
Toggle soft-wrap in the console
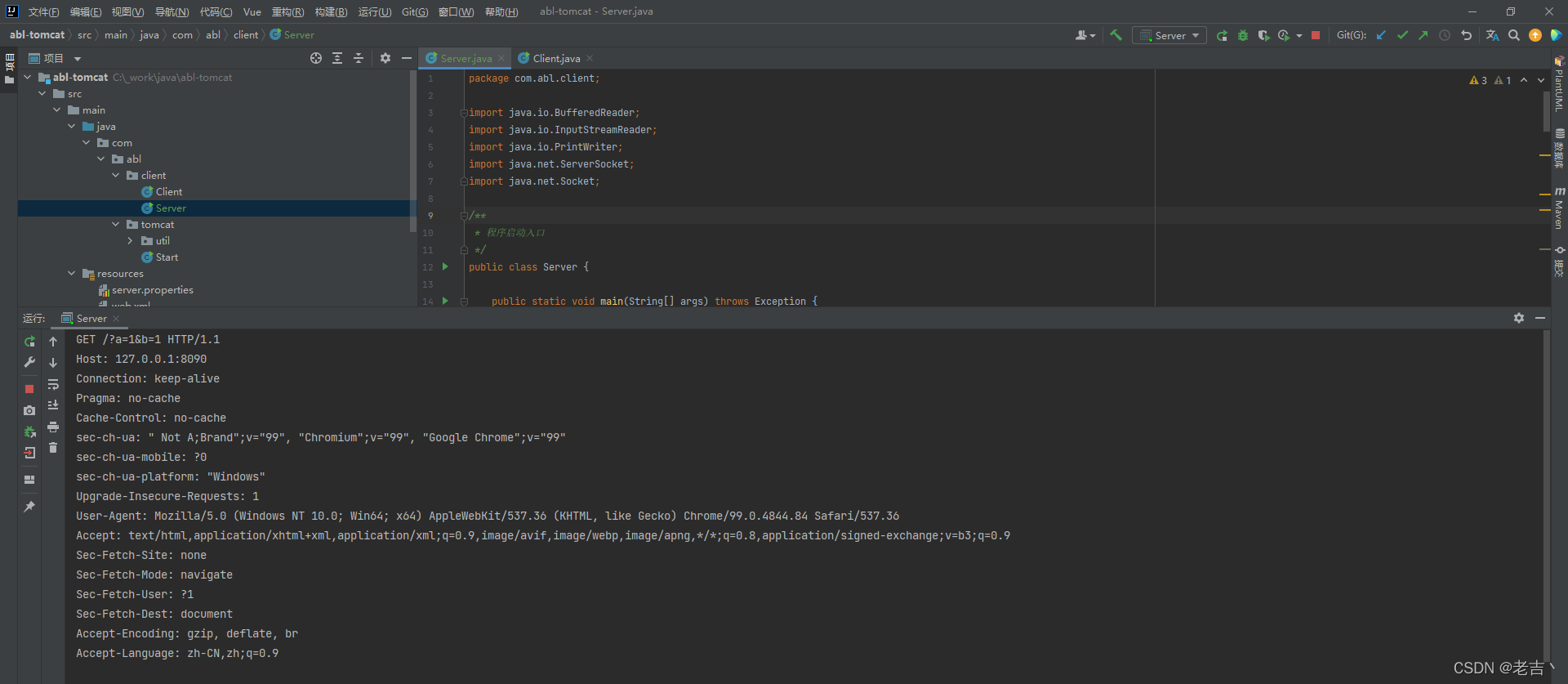coord(53,384)
